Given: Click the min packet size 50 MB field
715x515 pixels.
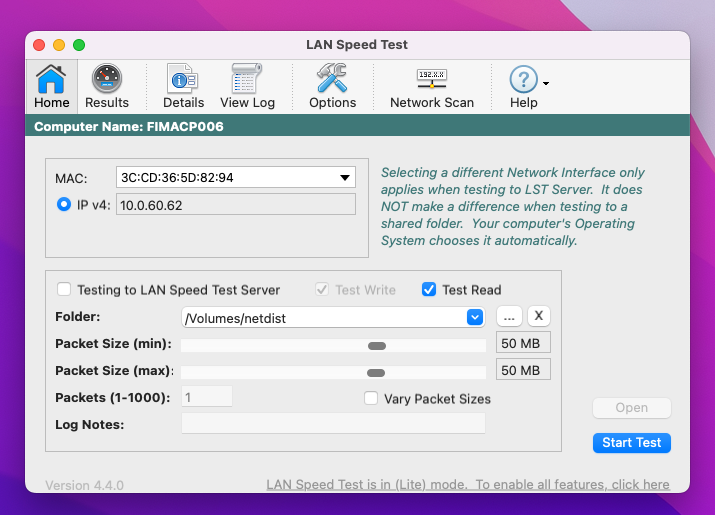Looking at the screenshot, I should point(523,343).
